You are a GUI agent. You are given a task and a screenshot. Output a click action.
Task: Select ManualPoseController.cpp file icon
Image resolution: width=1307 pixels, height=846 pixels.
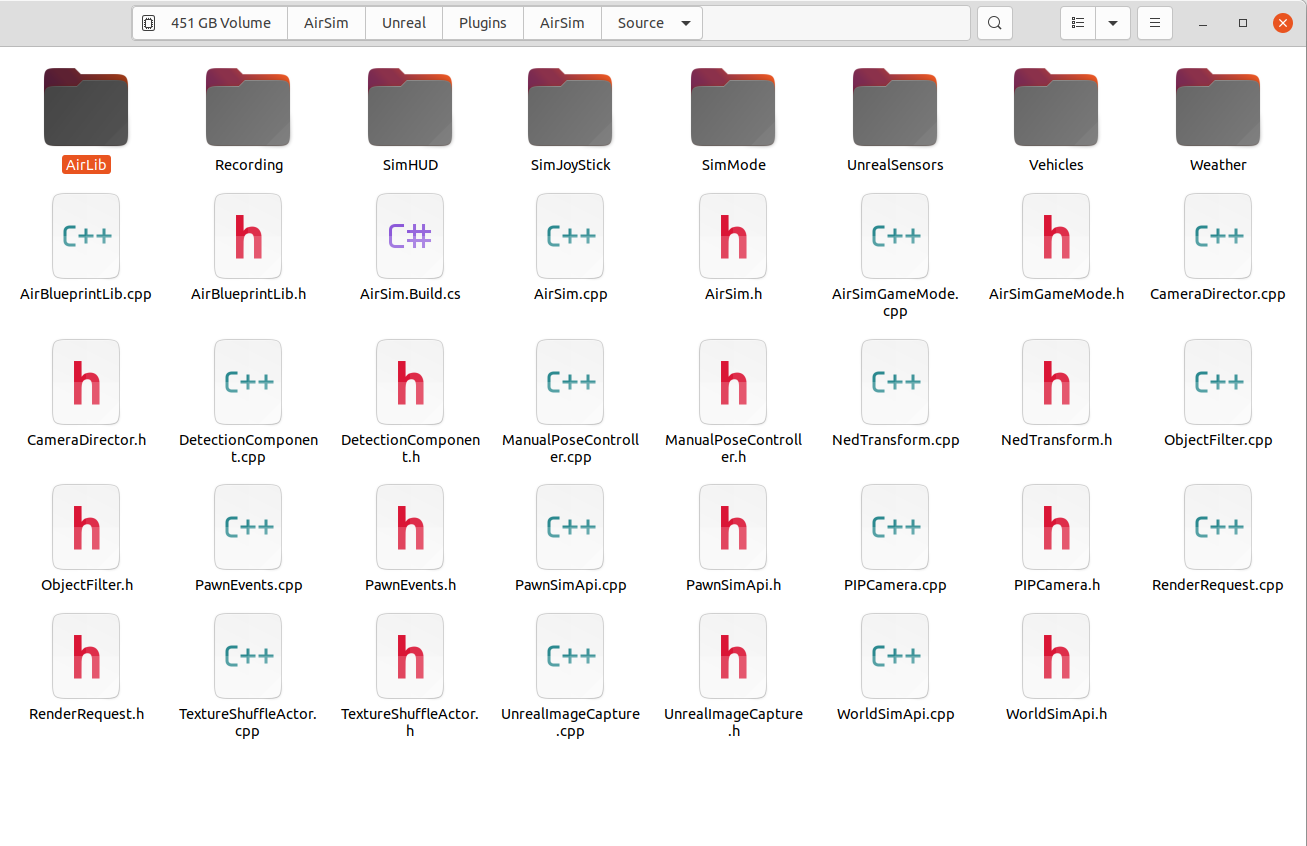[x=570, y=382]
